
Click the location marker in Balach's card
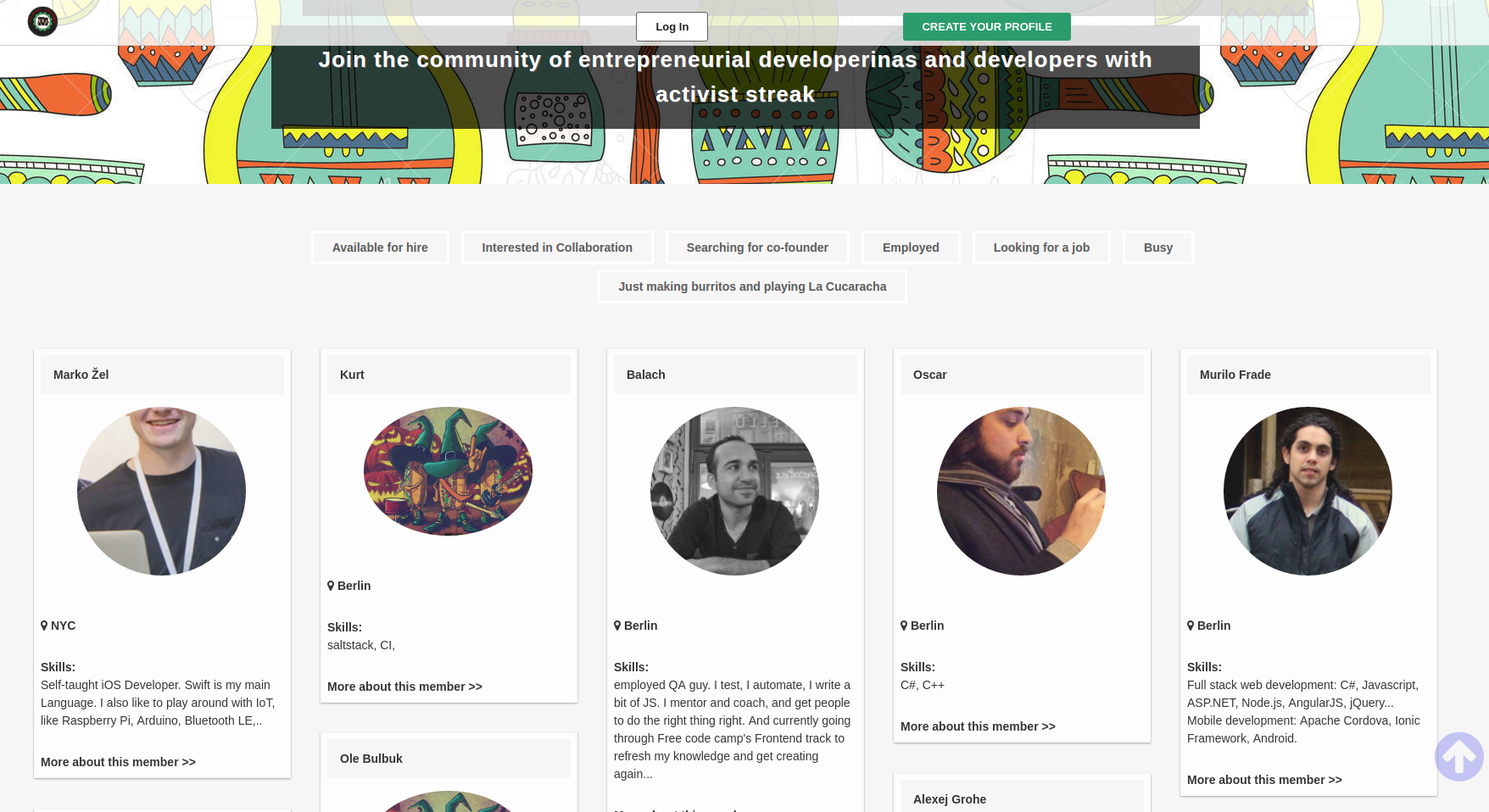coord(617,626)
